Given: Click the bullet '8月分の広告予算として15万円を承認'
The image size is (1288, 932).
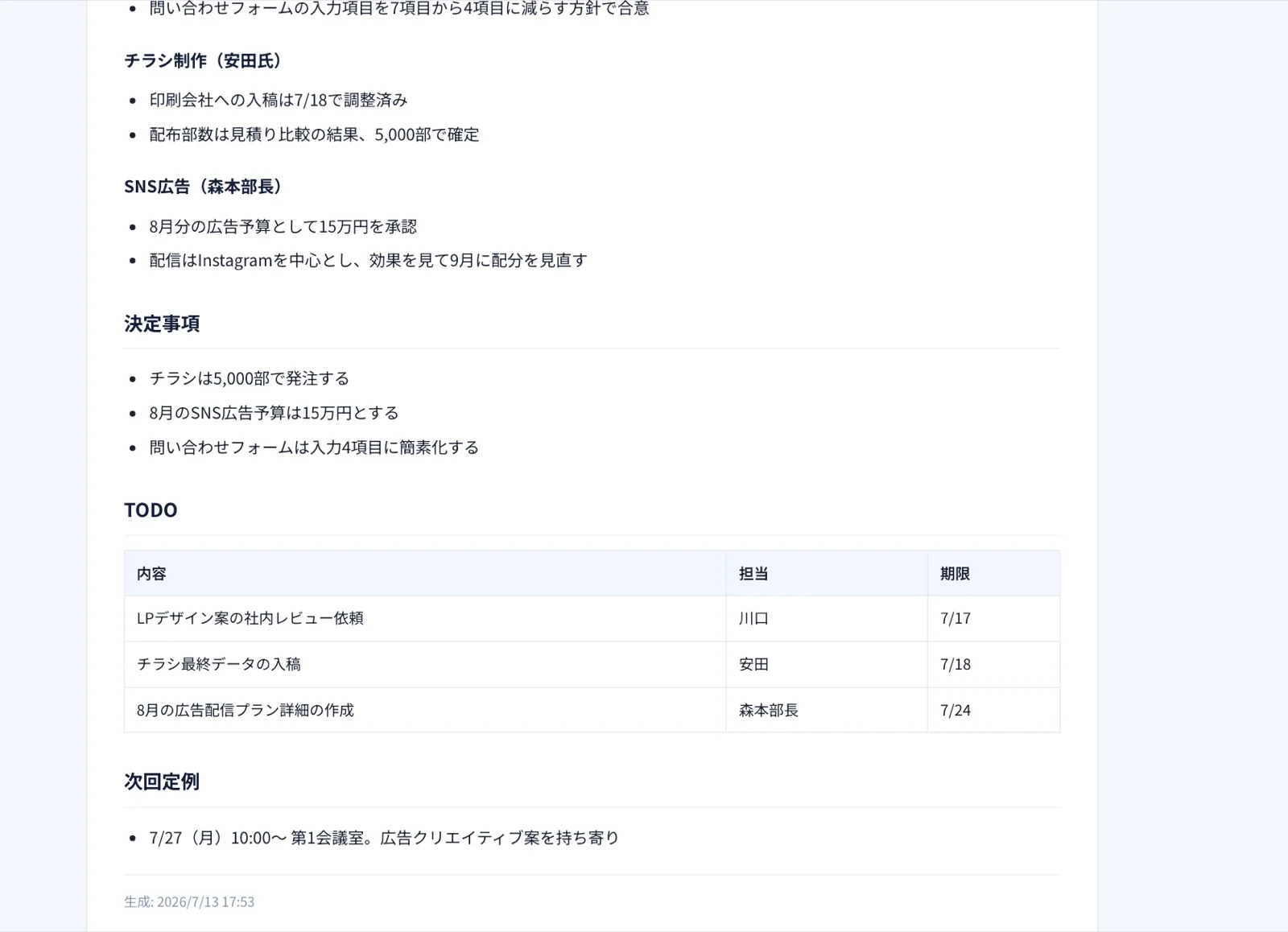Looking at the screenshot, I should [283, 226].
